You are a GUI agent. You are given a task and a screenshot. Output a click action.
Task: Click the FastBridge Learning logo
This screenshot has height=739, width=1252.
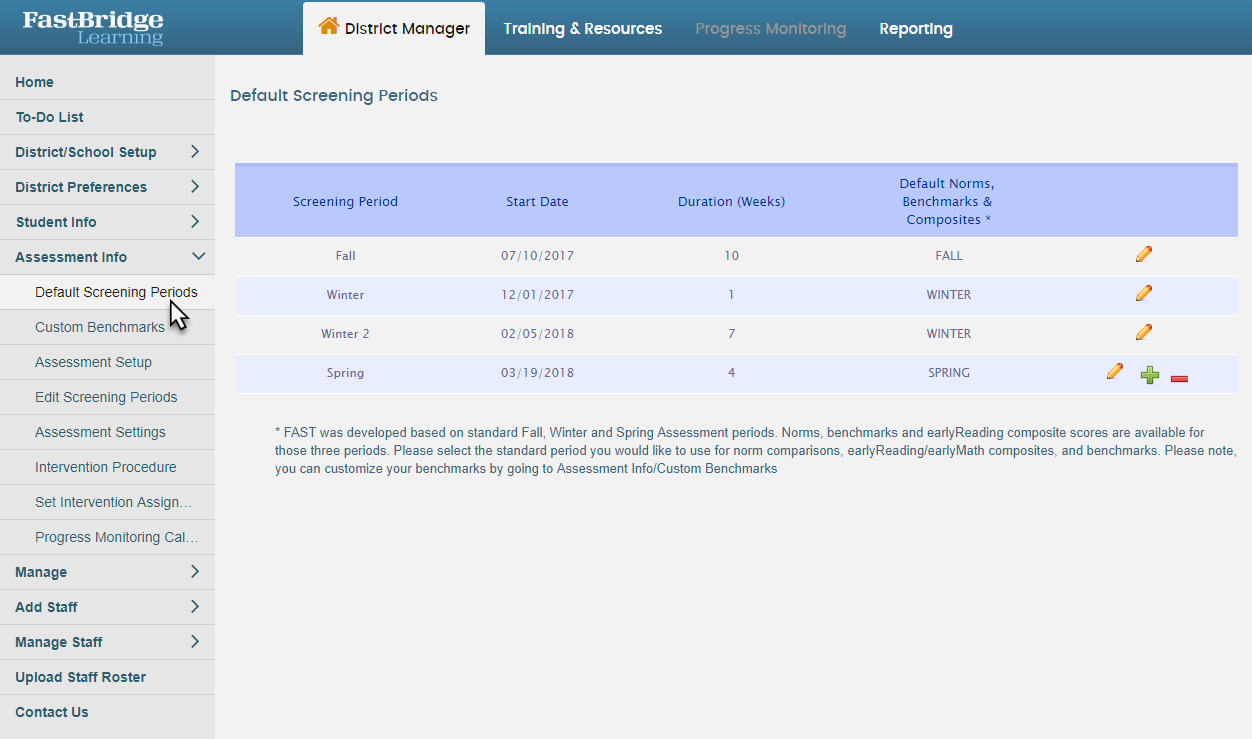pos(93,28)
